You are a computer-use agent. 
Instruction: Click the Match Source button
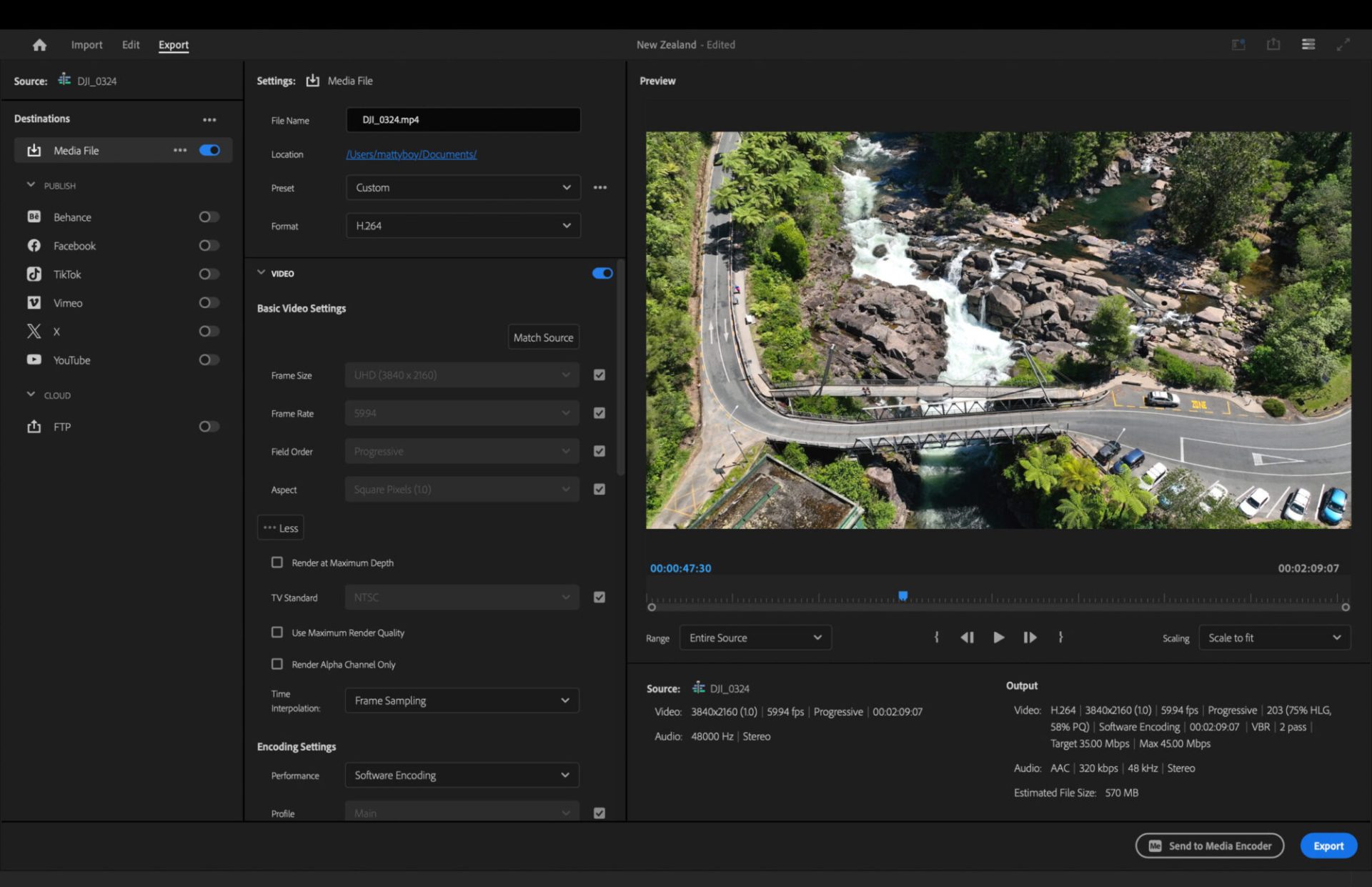click(543, 337)
